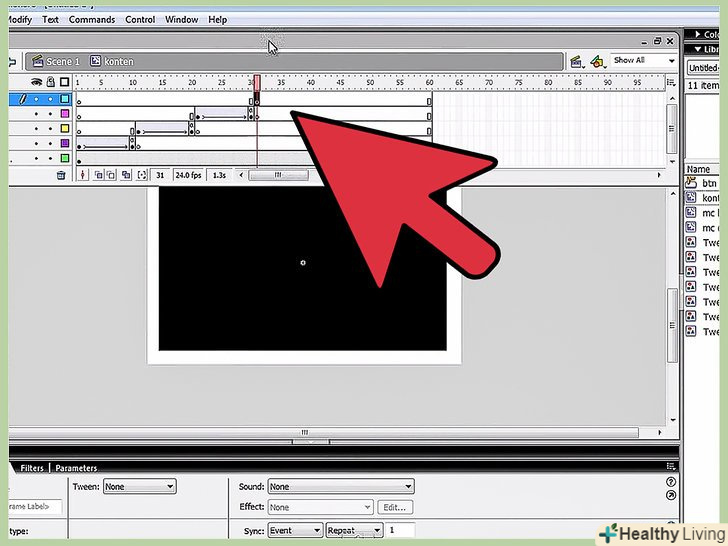Collapse the Library panel
Screen dimensions: 728x546
(x=698, y=49)
